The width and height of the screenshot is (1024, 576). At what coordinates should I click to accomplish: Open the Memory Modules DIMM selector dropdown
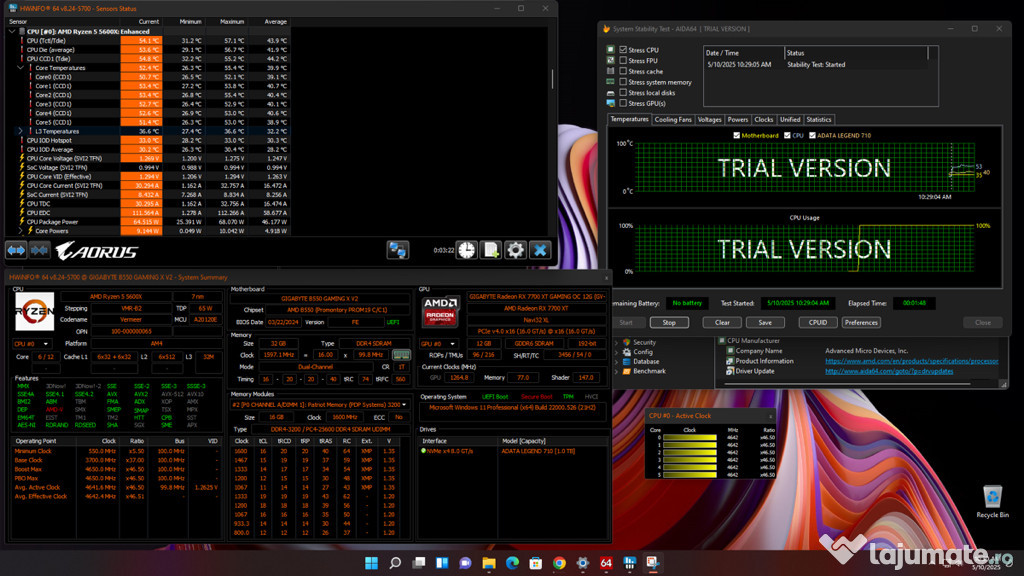319,405
